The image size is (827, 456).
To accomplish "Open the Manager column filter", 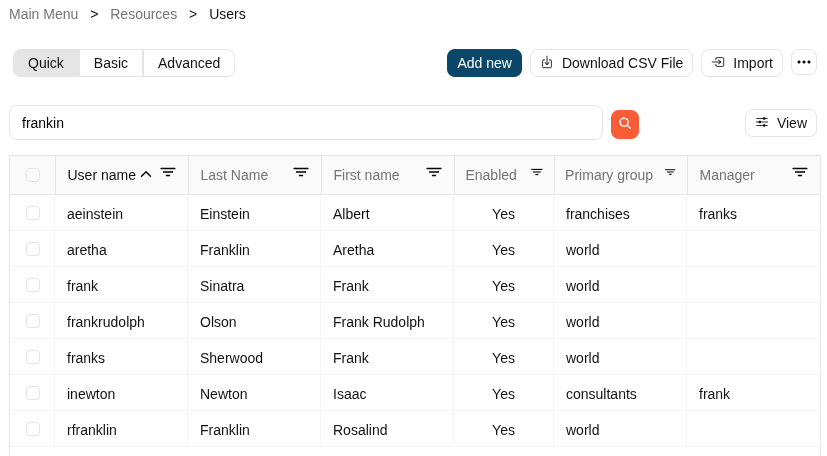I will click(x=800, y=173).
